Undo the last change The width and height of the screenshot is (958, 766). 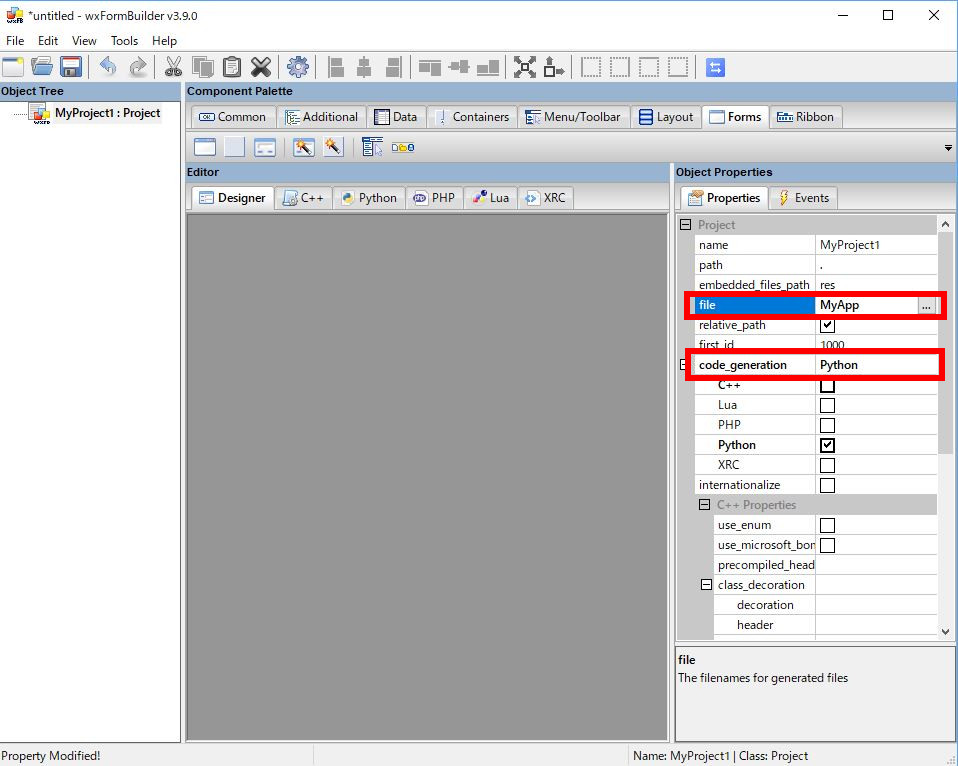tap(108, 67)
